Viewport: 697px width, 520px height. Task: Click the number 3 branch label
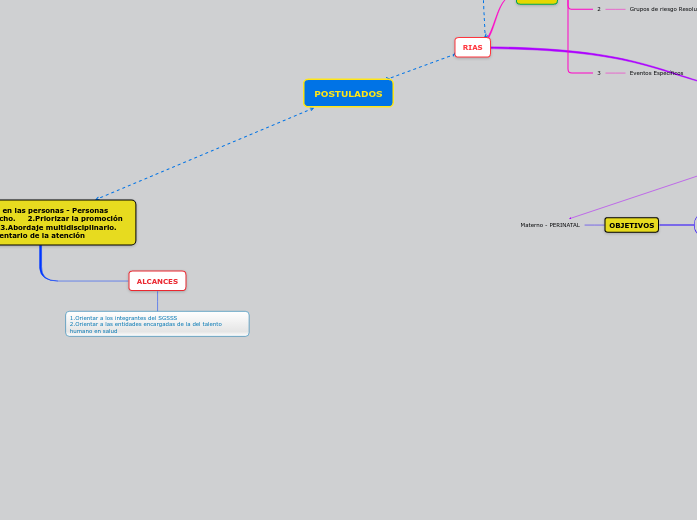(599, 73)
